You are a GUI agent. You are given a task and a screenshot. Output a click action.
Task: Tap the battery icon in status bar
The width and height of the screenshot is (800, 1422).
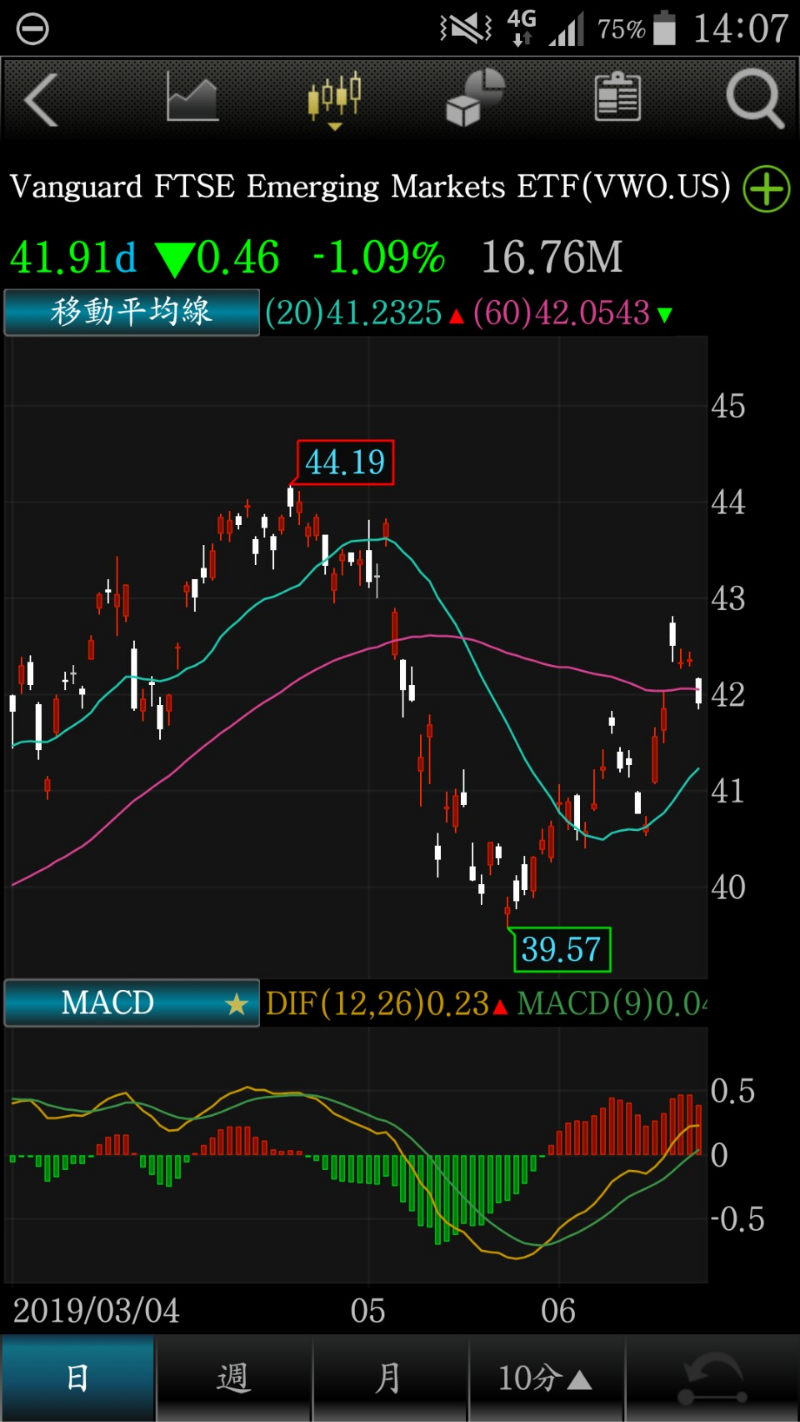(x=664, y=28)
